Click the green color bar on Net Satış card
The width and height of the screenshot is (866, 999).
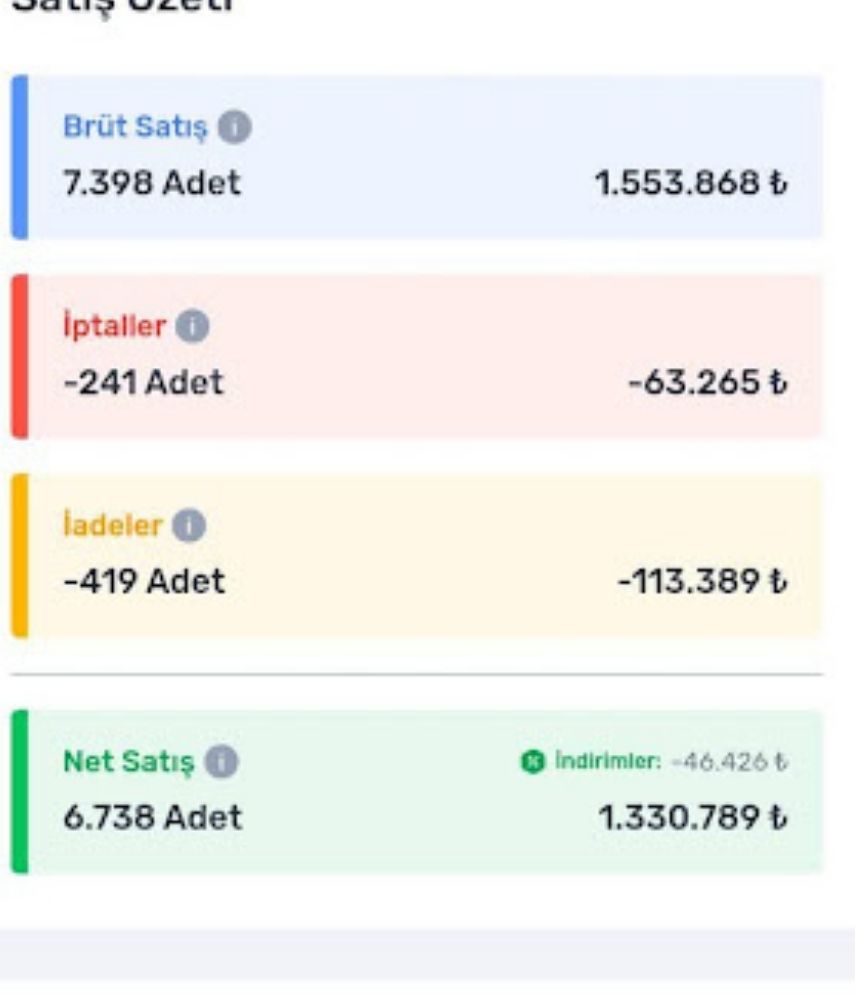click(x=19, y=791)
